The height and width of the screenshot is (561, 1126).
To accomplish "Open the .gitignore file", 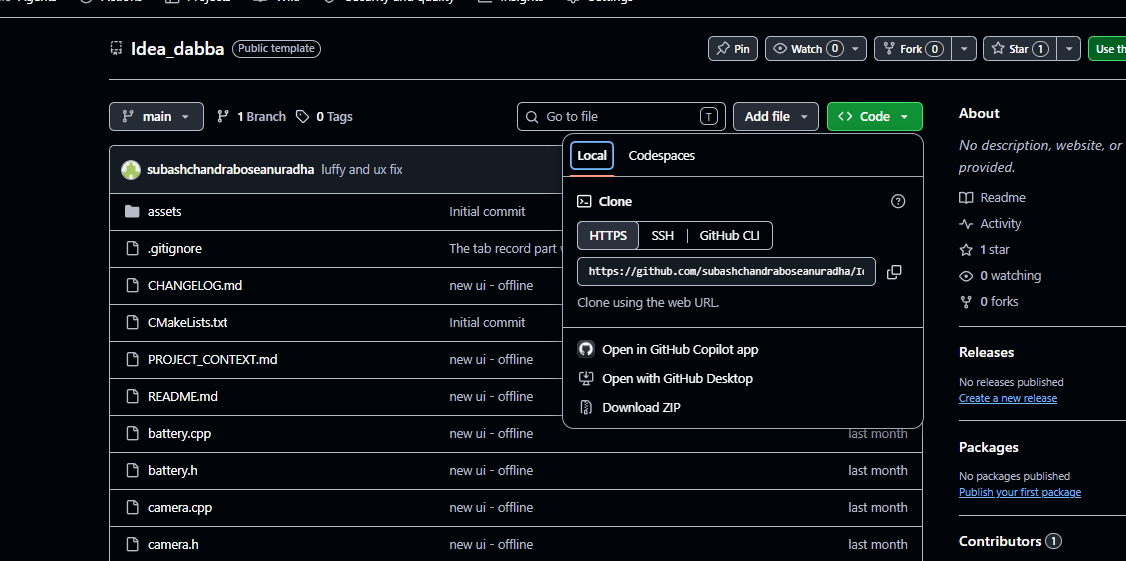I will (x=175, y=249).
